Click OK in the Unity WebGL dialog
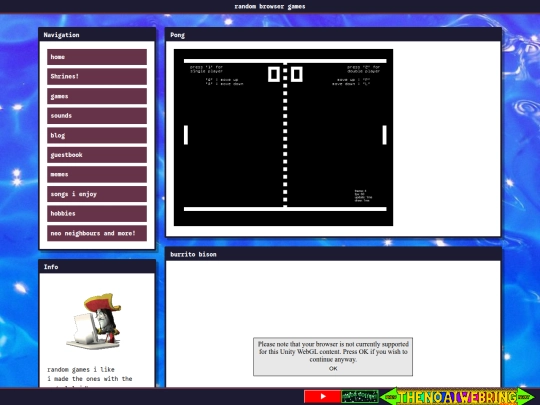 pyautogui.click(x=333, y=368)
